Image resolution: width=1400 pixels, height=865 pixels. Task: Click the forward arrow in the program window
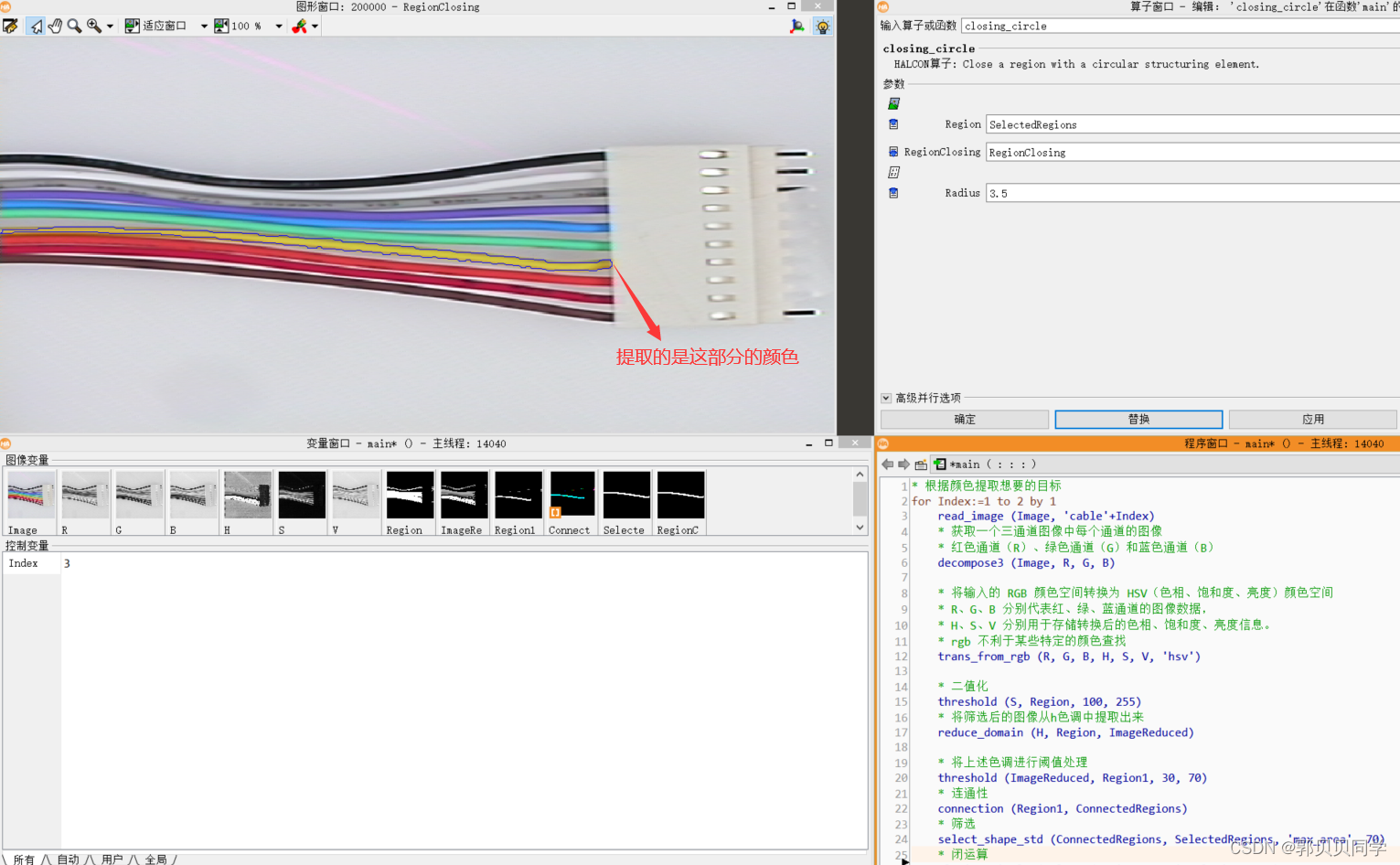click(x=903, y=465)
